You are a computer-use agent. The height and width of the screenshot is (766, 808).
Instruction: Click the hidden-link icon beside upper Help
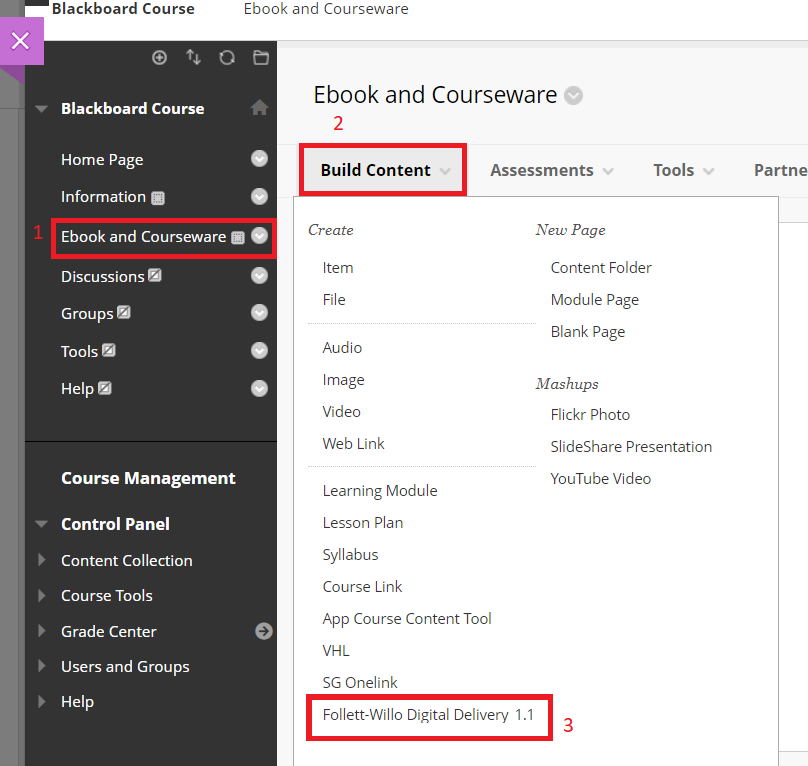point(105,388)
